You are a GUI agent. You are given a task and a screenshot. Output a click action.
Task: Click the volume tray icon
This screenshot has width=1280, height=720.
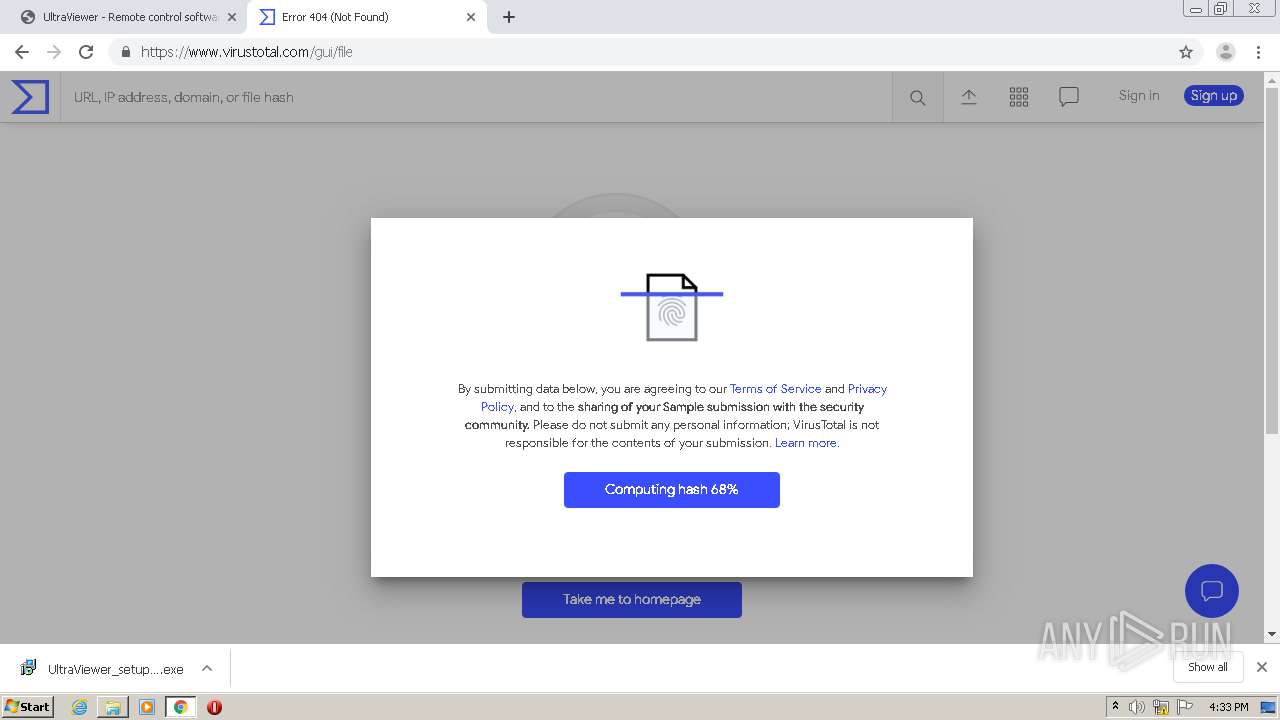[1137, 707]
